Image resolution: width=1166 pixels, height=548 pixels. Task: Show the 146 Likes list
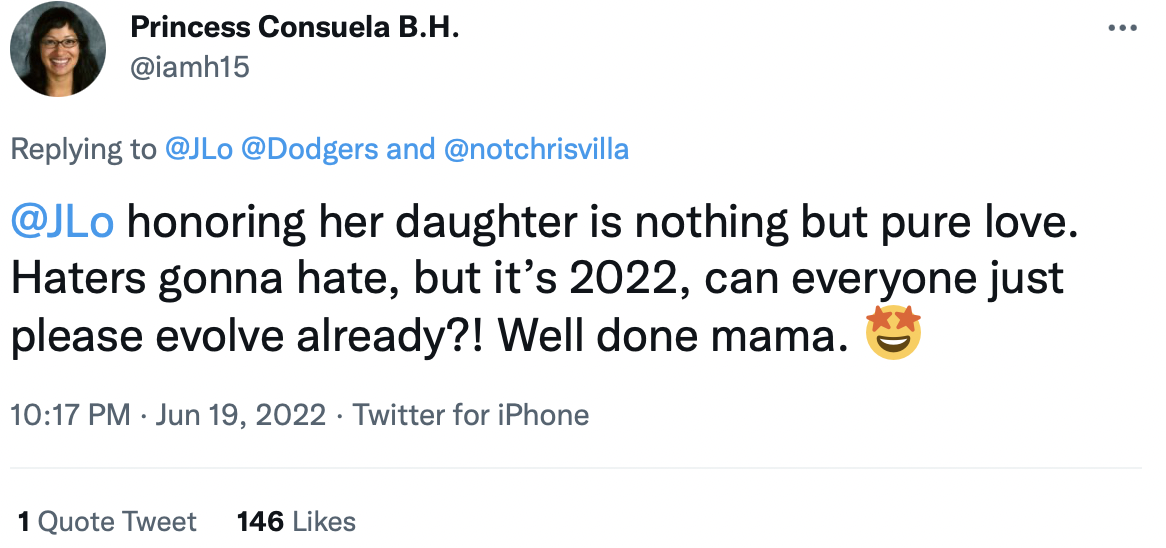pyautogui.click(x=296, y=521)
